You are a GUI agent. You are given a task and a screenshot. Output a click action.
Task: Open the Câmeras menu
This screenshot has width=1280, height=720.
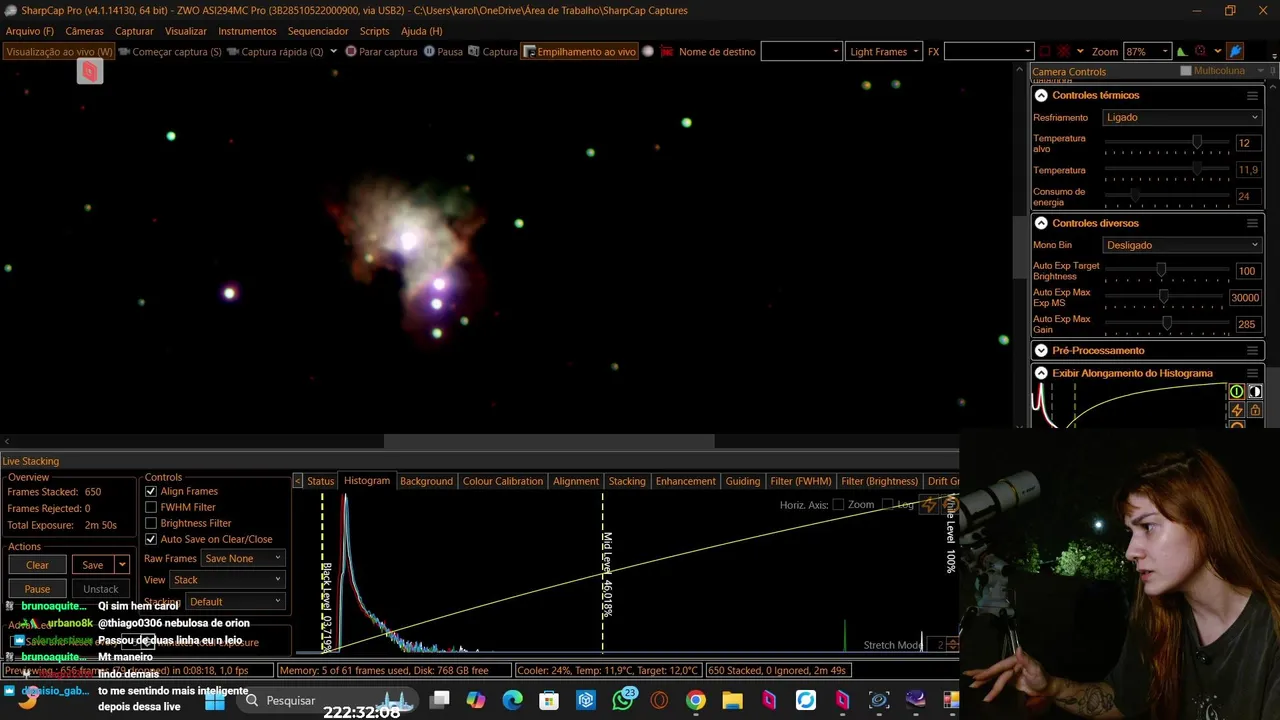(84, 31)
